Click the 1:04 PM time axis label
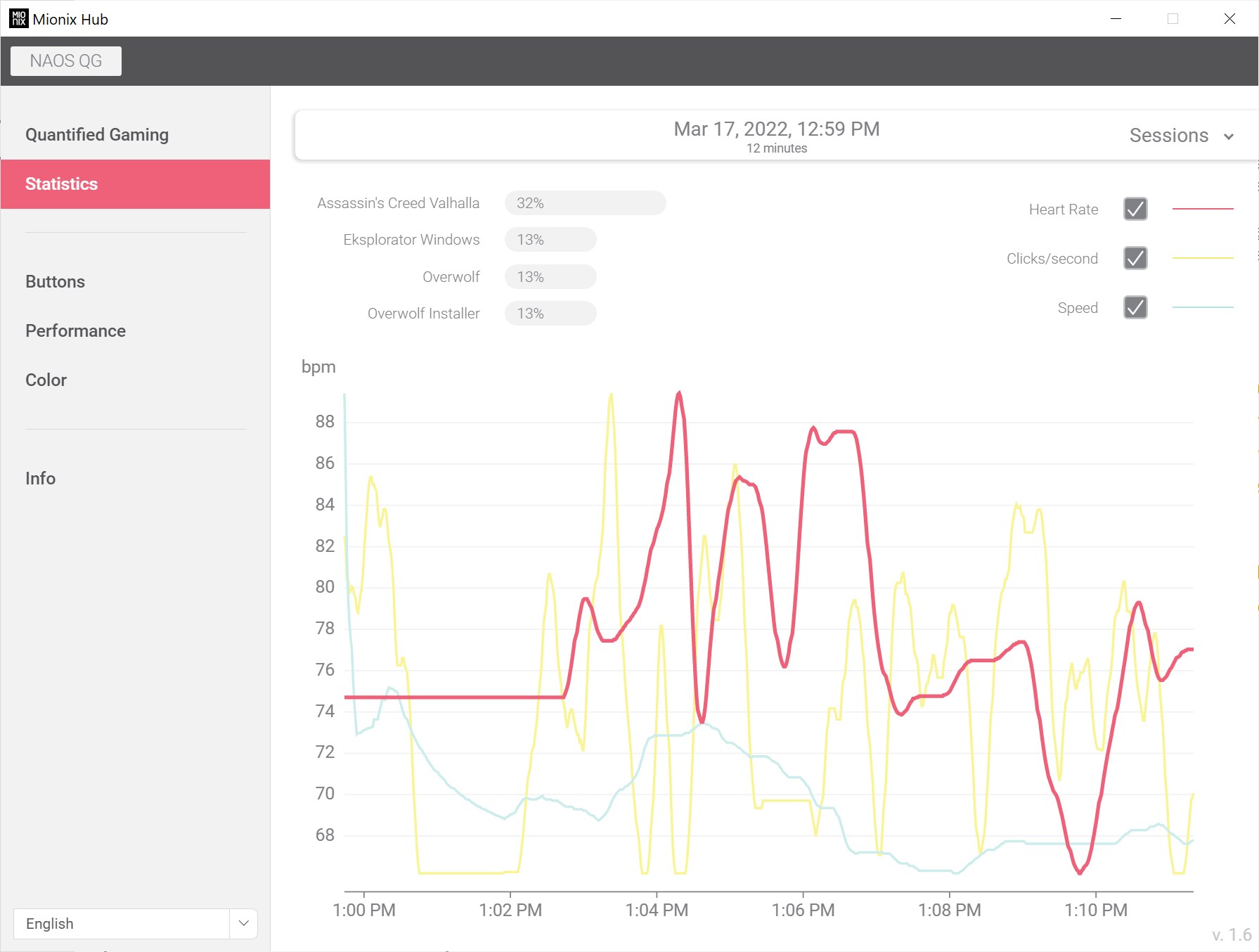Image resolution: width=1259 pixels, height=952 pixels. [x=657, y=910]
